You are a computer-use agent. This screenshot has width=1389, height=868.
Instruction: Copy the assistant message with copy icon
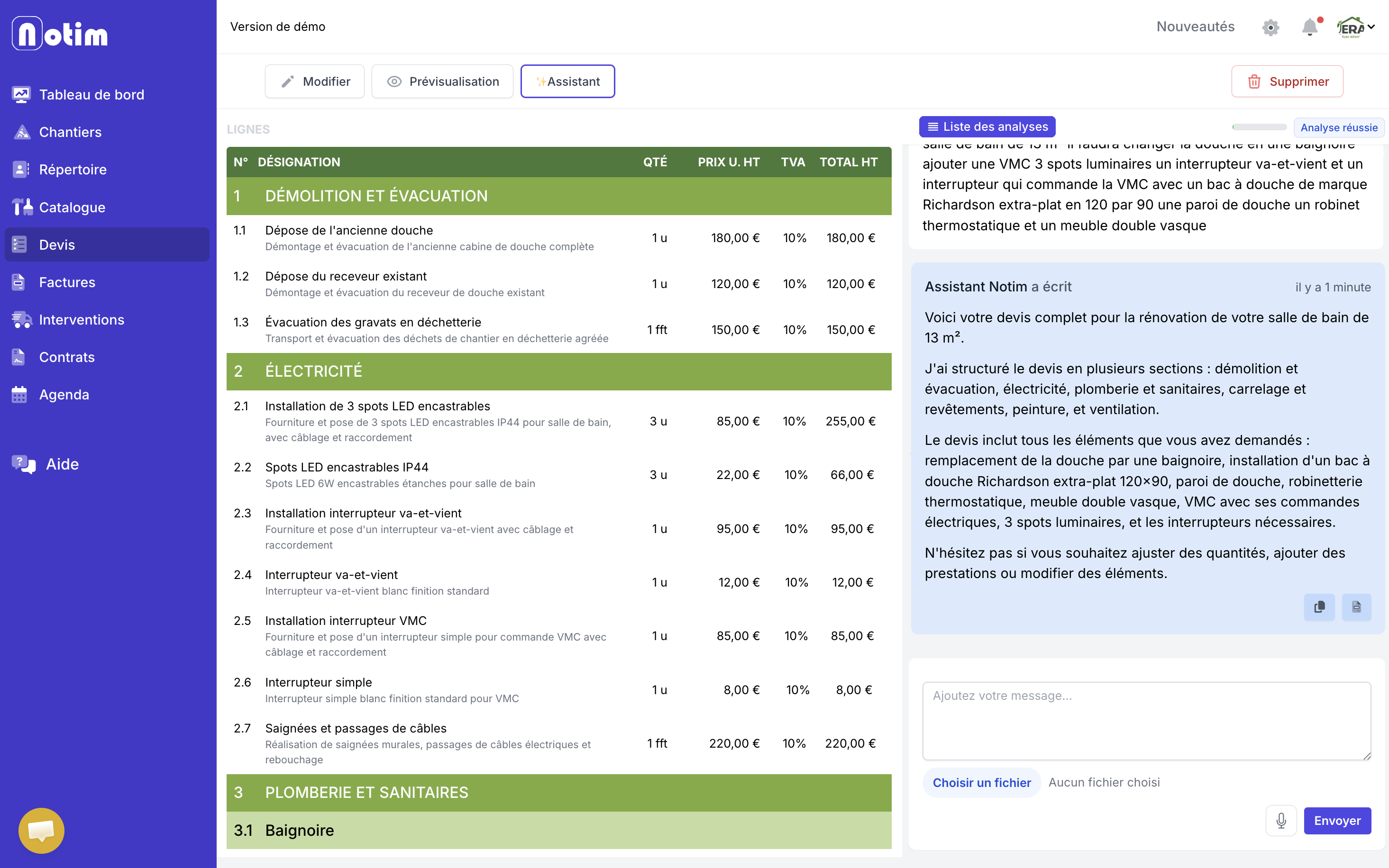click(x=1319, y=607)
